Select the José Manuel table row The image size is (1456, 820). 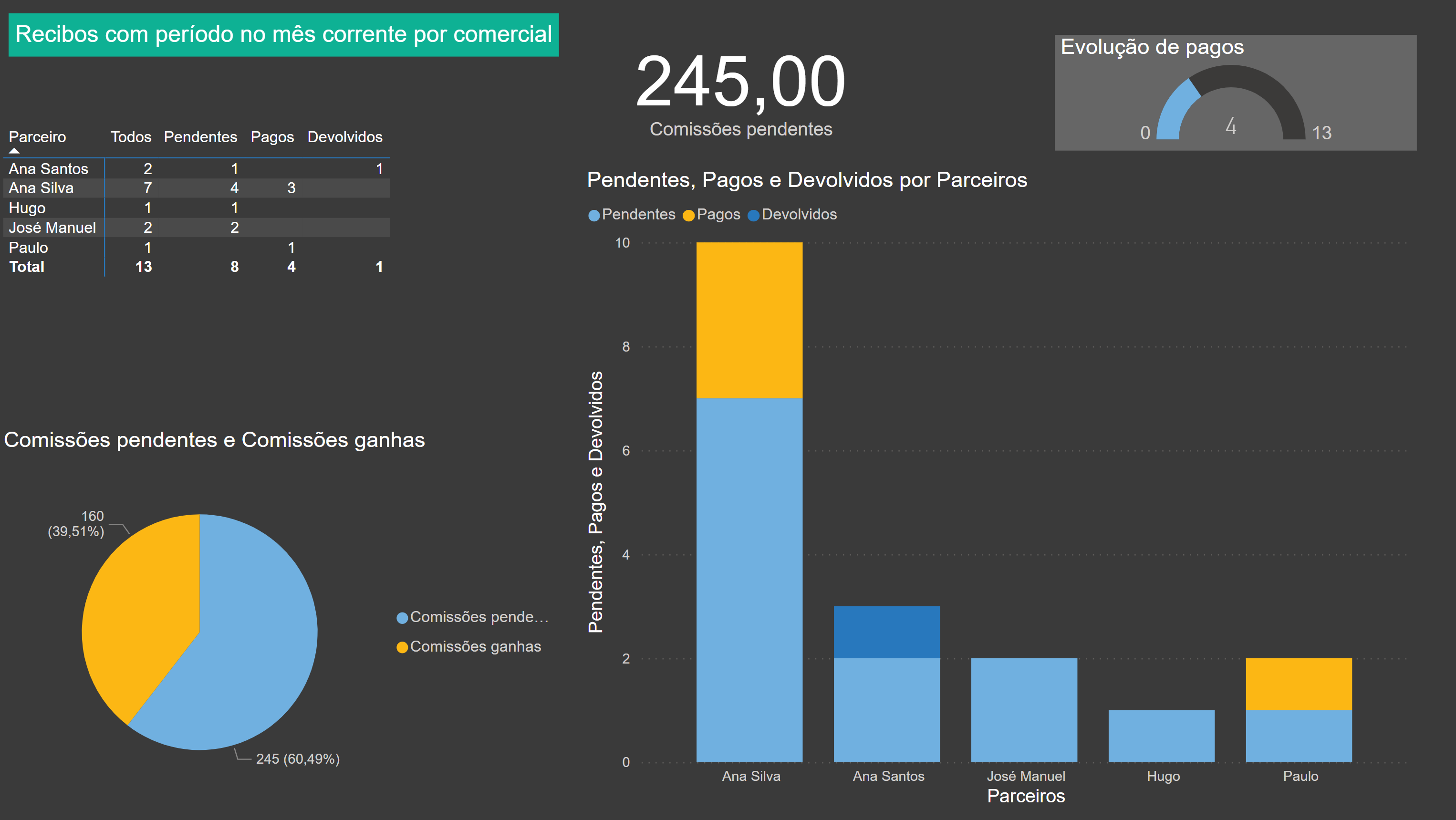coord(52,228)
